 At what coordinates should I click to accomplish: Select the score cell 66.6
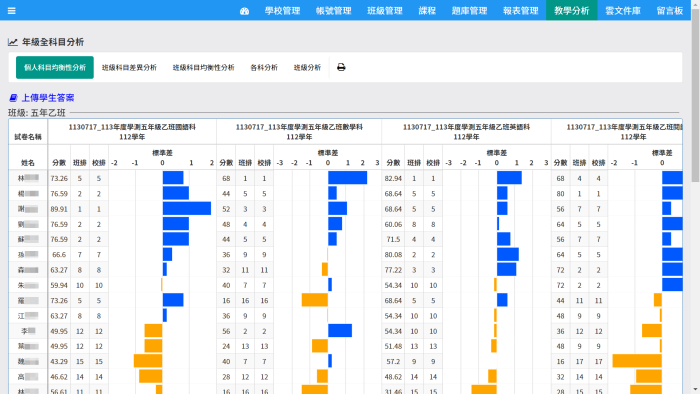coord(59,255)
